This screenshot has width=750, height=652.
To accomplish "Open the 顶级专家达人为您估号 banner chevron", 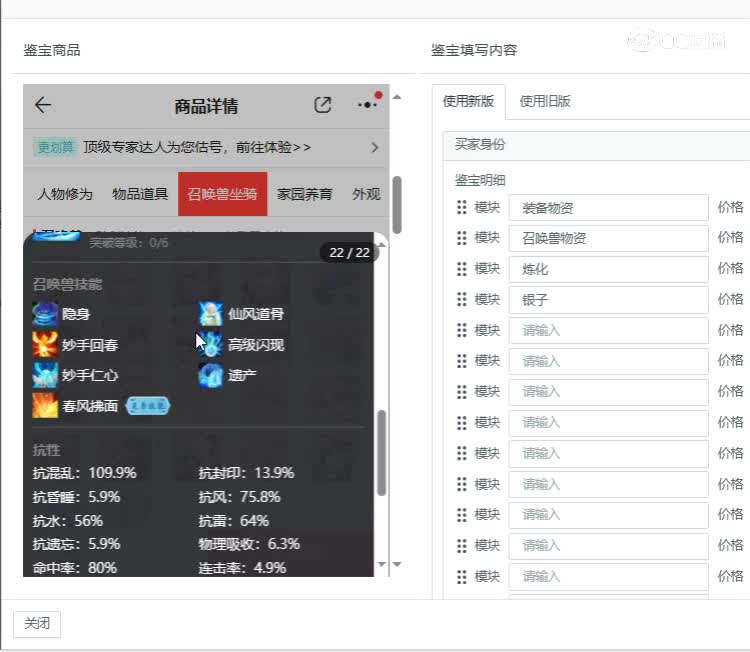I will click(375, 147).
